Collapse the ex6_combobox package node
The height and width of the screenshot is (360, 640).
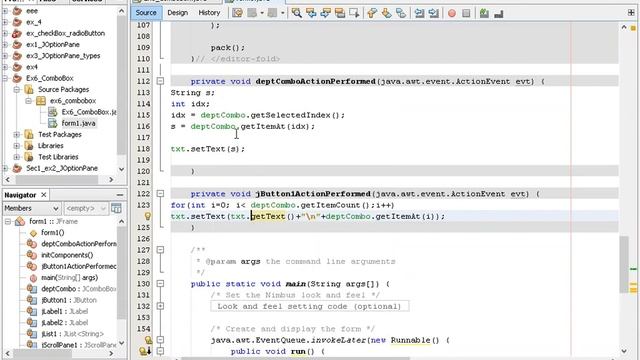pos(29,100)
